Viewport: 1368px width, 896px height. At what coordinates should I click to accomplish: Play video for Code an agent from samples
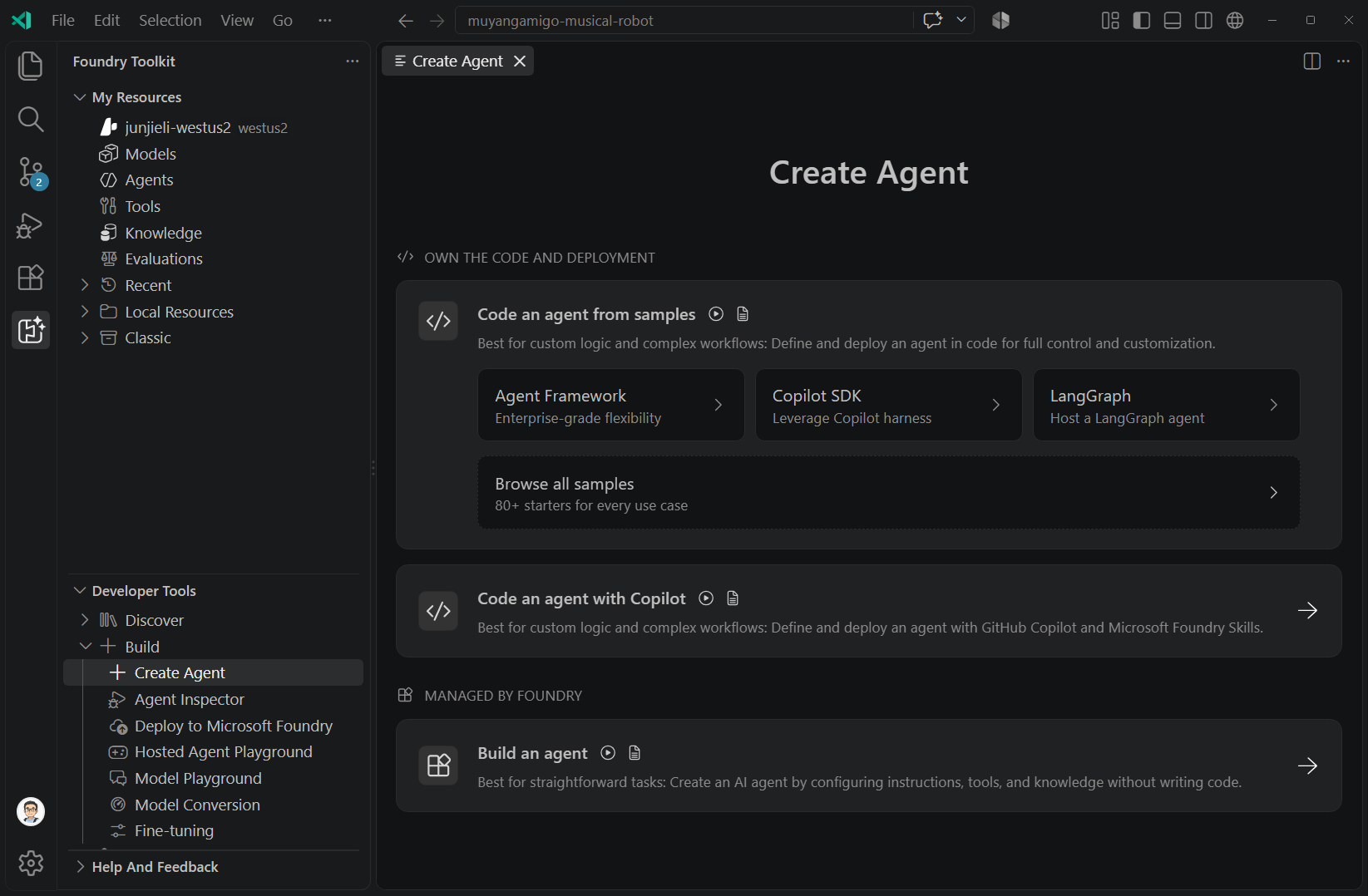click(716, 314)
